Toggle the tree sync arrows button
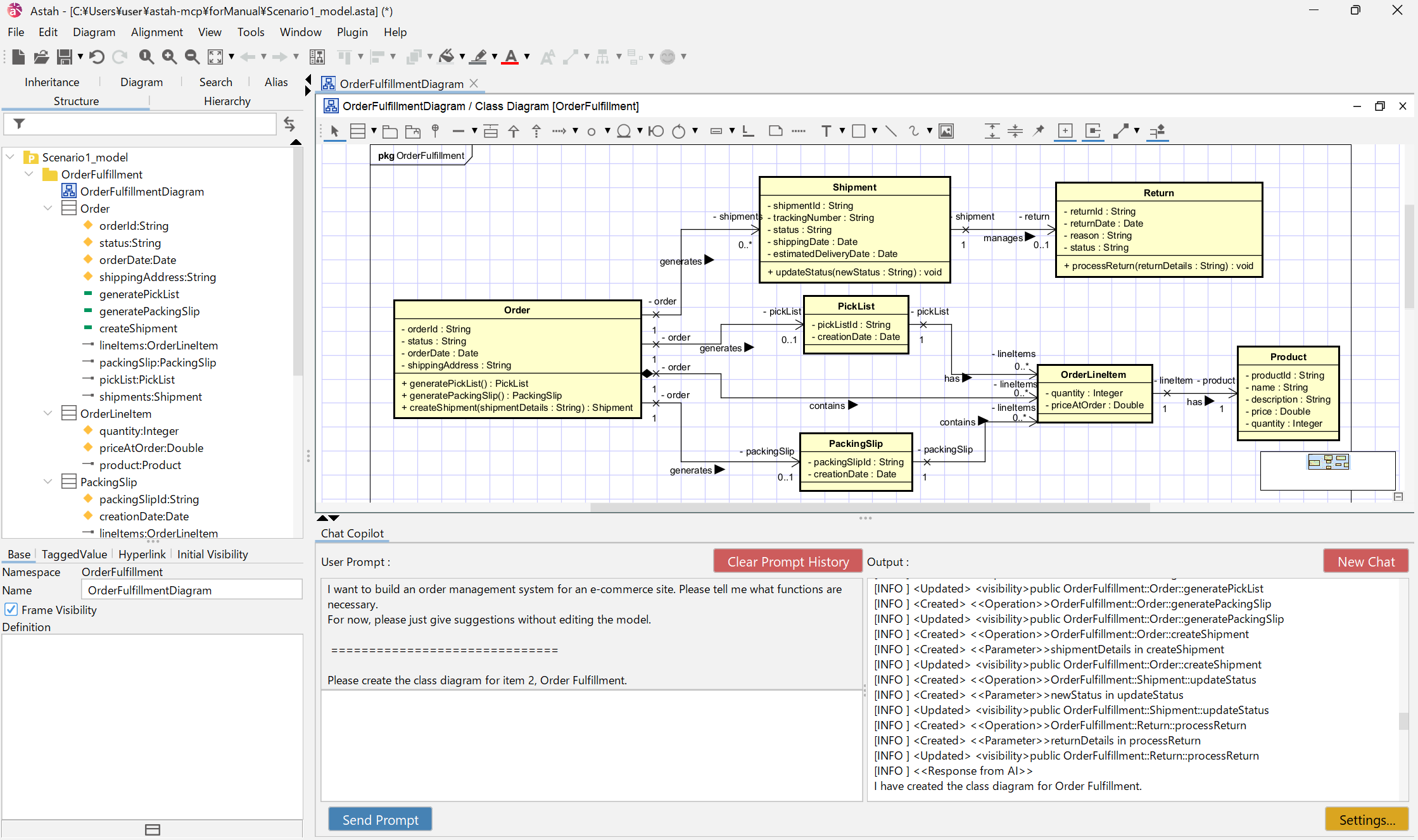 (289, 123)
